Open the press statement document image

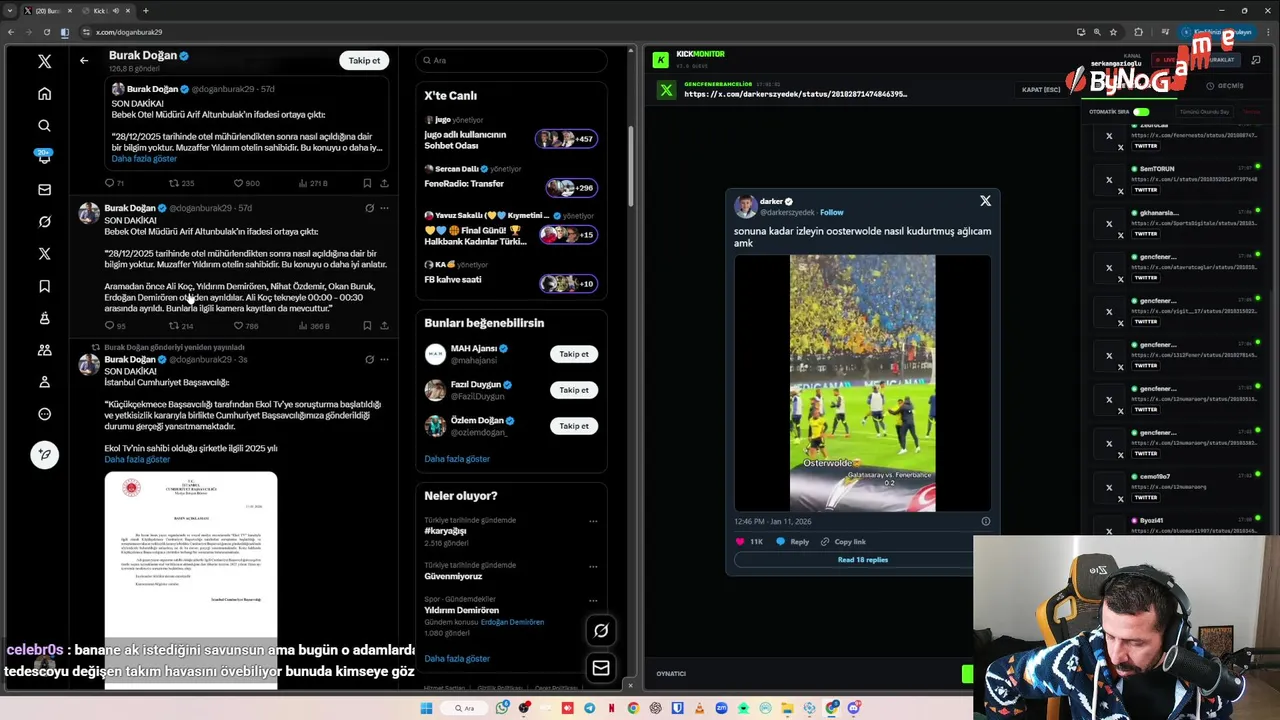(x=191, y=580)
